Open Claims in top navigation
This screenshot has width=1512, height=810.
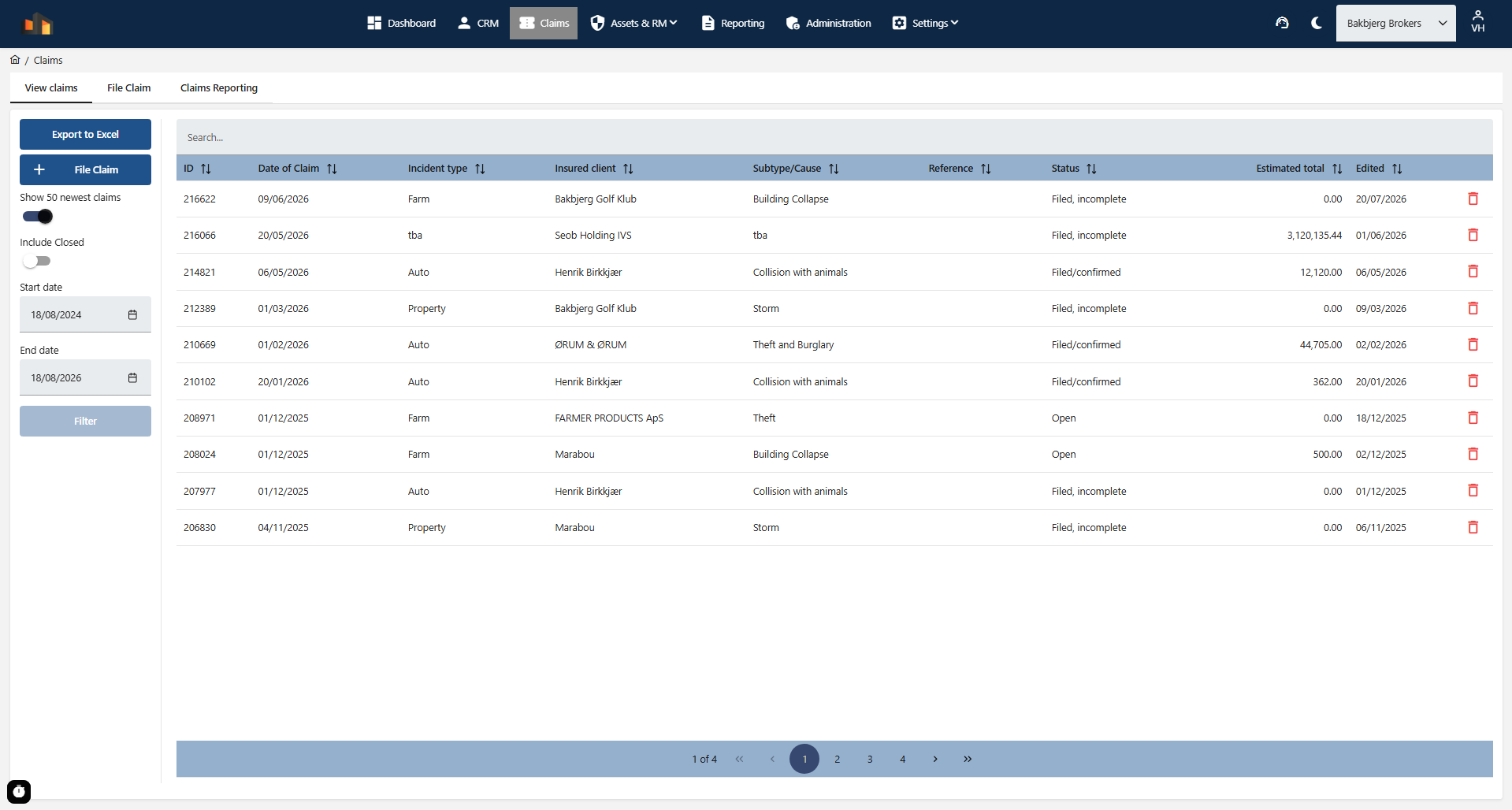tap(544, 23)
